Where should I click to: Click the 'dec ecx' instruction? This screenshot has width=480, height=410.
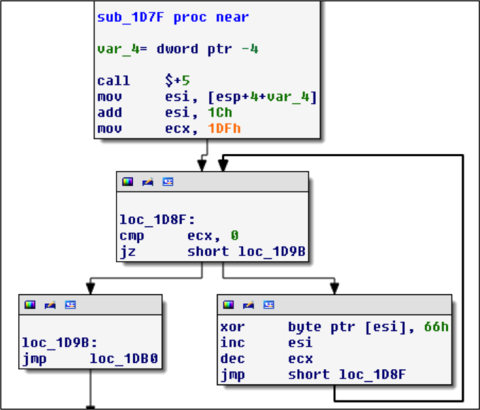point(266,359)
